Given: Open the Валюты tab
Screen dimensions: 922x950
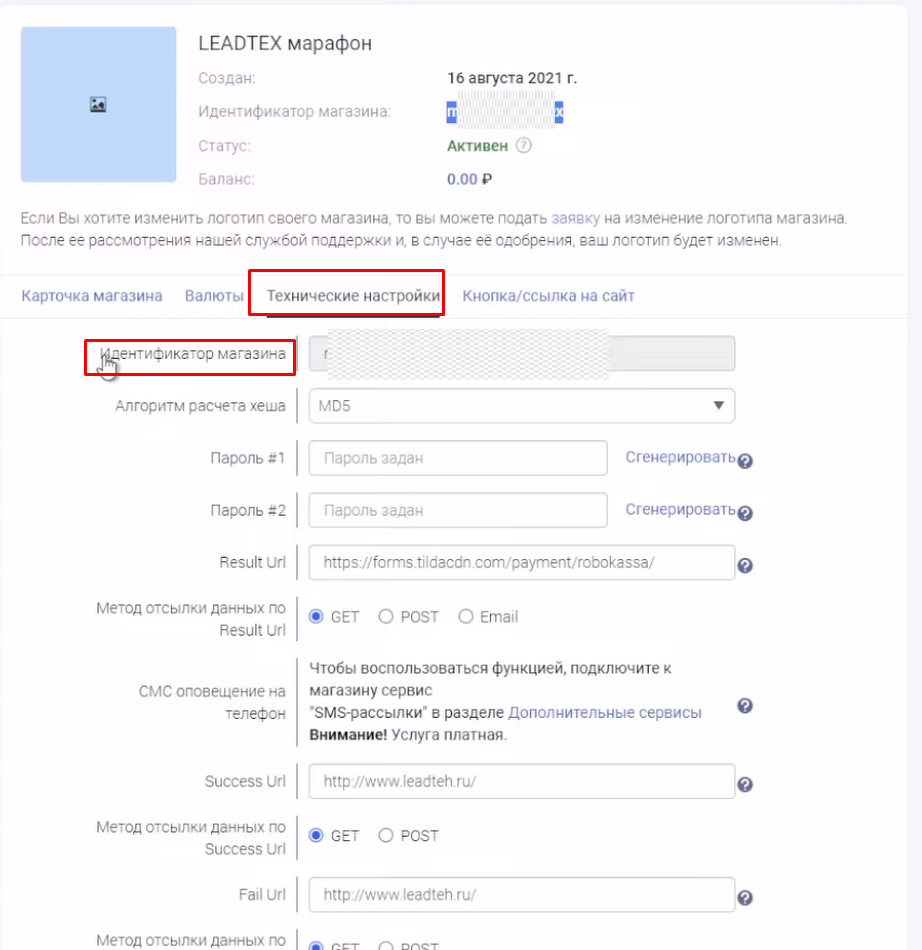Looking at the screenshot, I should [x=214, y=296].
